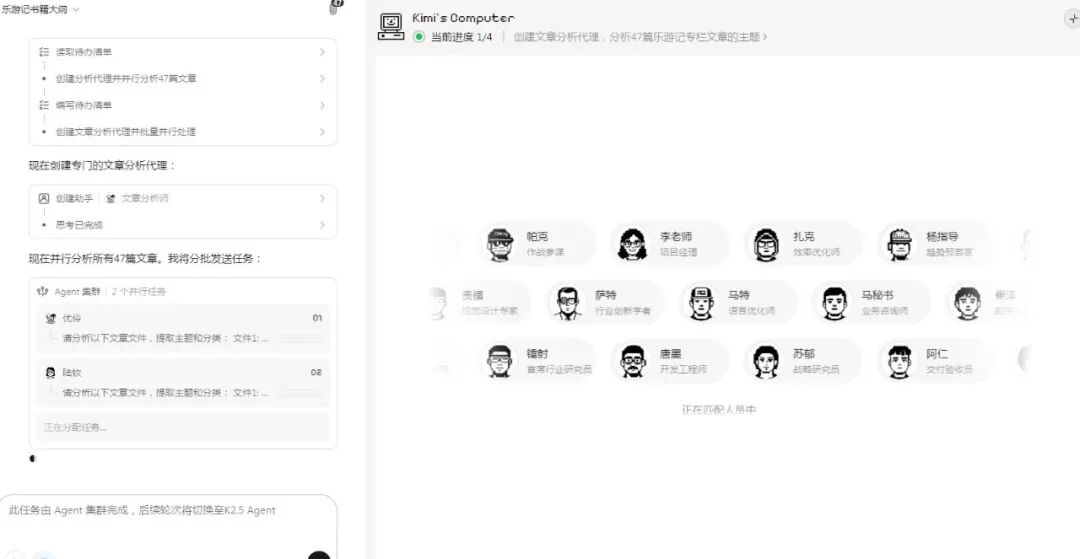
Task: Expand the 编写待办清单 row chevron
Action: [322, 105]
